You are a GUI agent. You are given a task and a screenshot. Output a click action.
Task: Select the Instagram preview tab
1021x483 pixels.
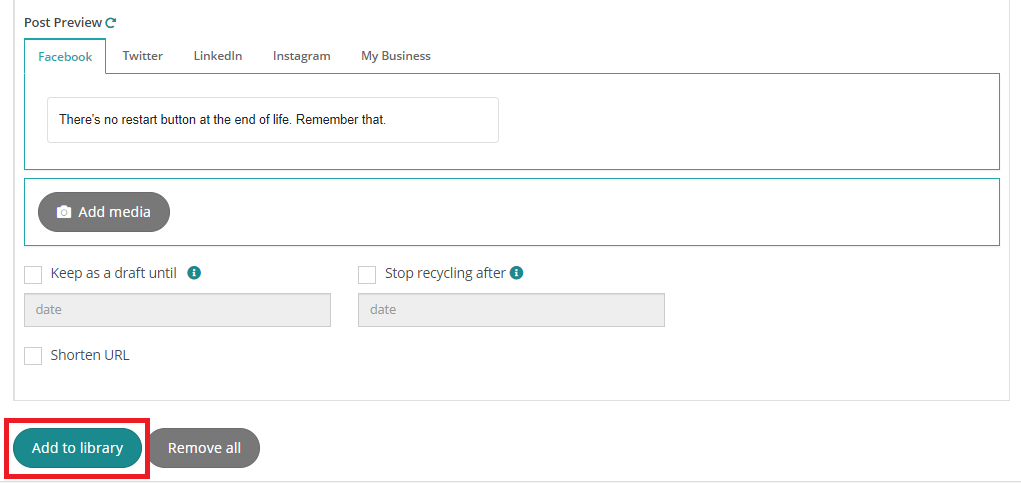pos(301,56)
